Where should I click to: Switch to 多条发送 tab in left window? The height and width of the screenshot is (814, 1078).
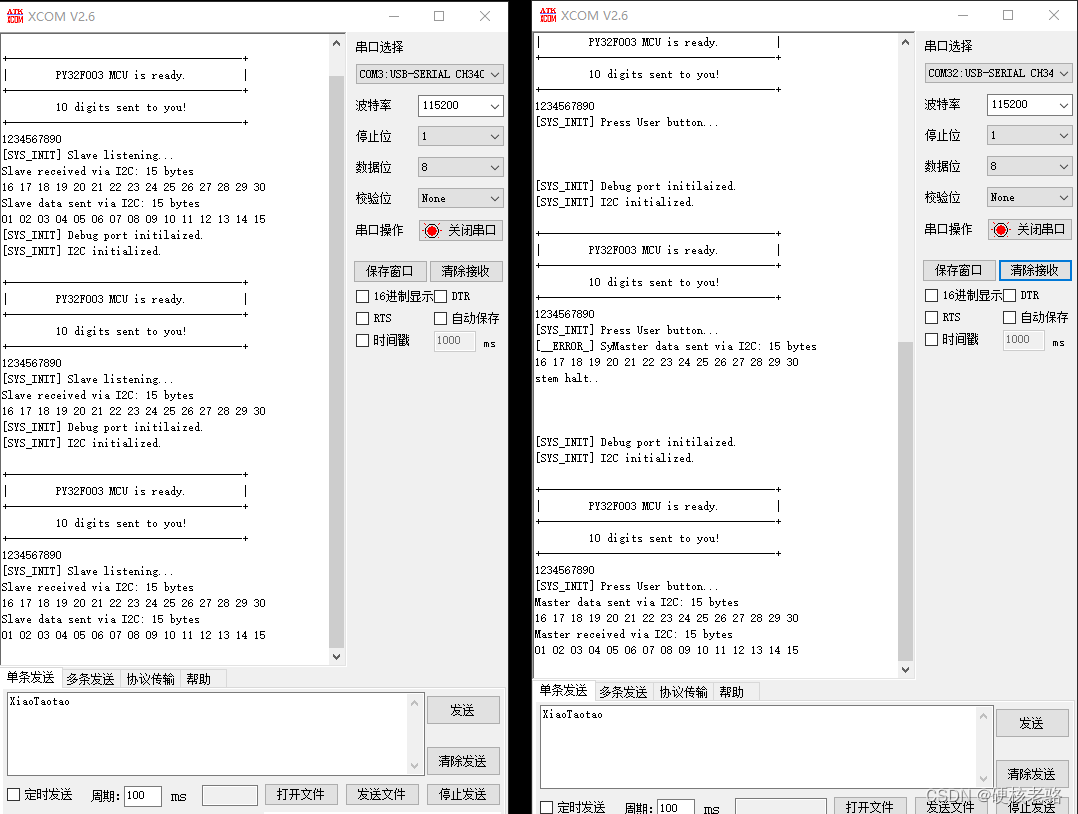click(x=90, y=679)
